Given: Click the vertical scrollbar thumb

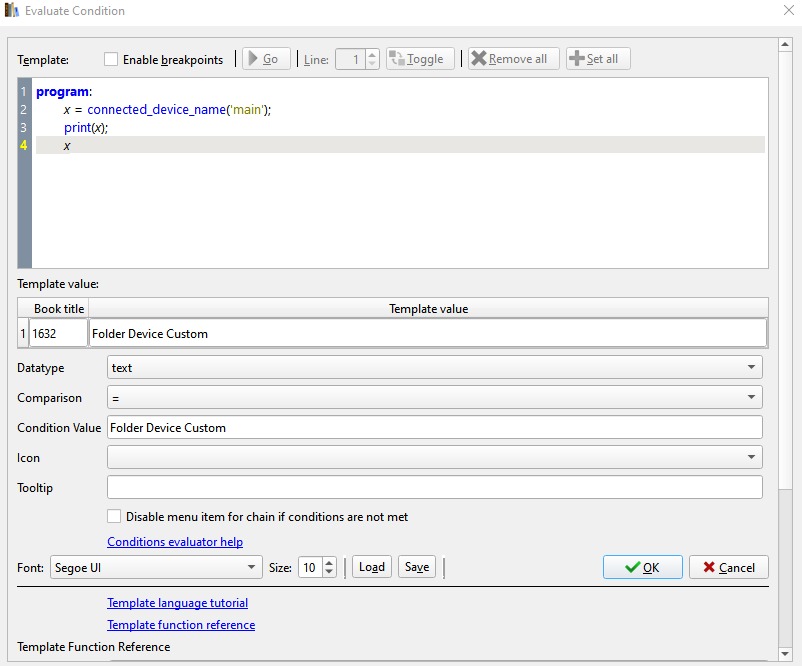Looking at the screenshot, I should [785, 270].
